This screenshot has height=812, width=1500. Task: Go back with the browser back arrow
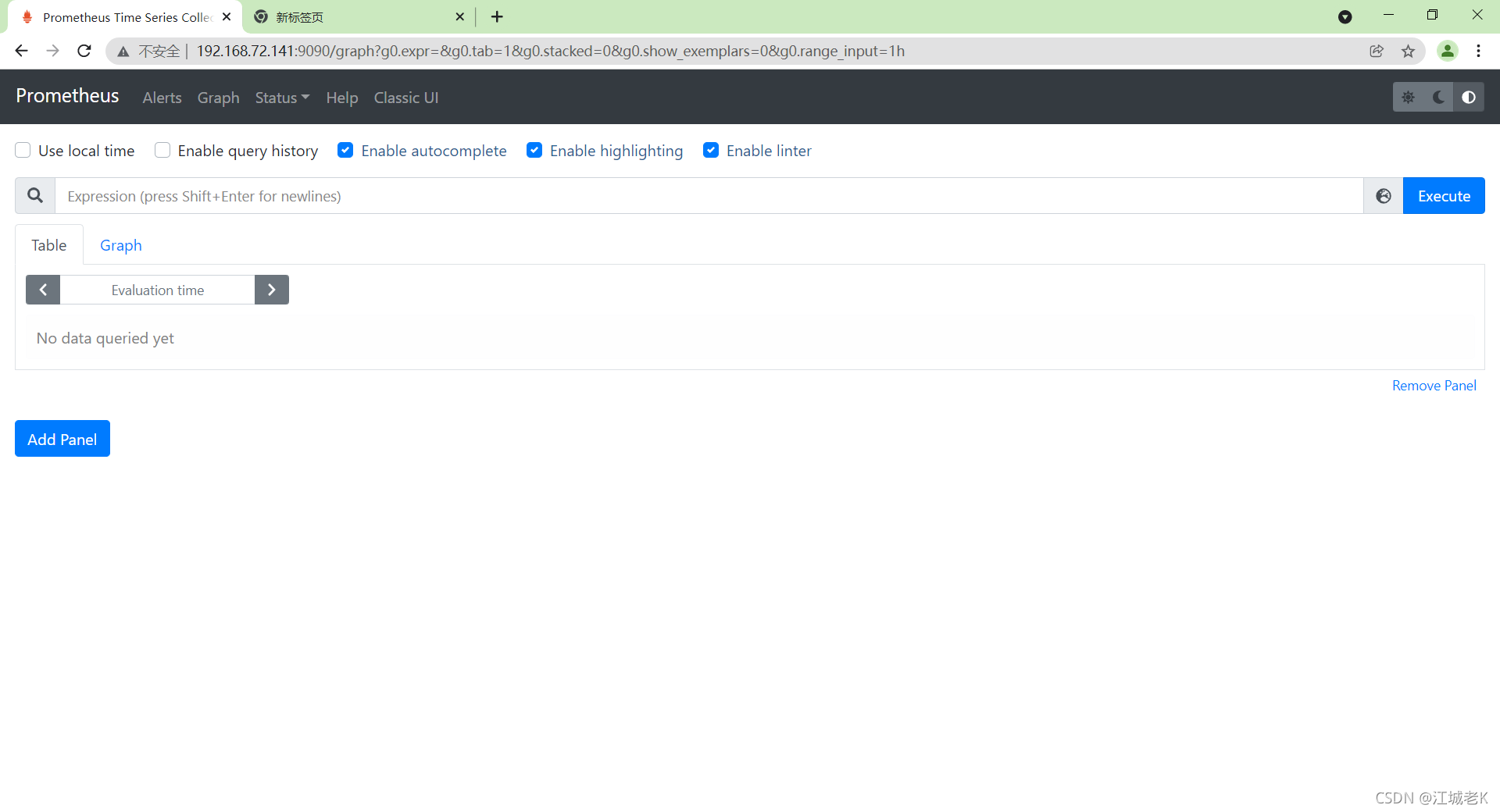tap(21, 51)
